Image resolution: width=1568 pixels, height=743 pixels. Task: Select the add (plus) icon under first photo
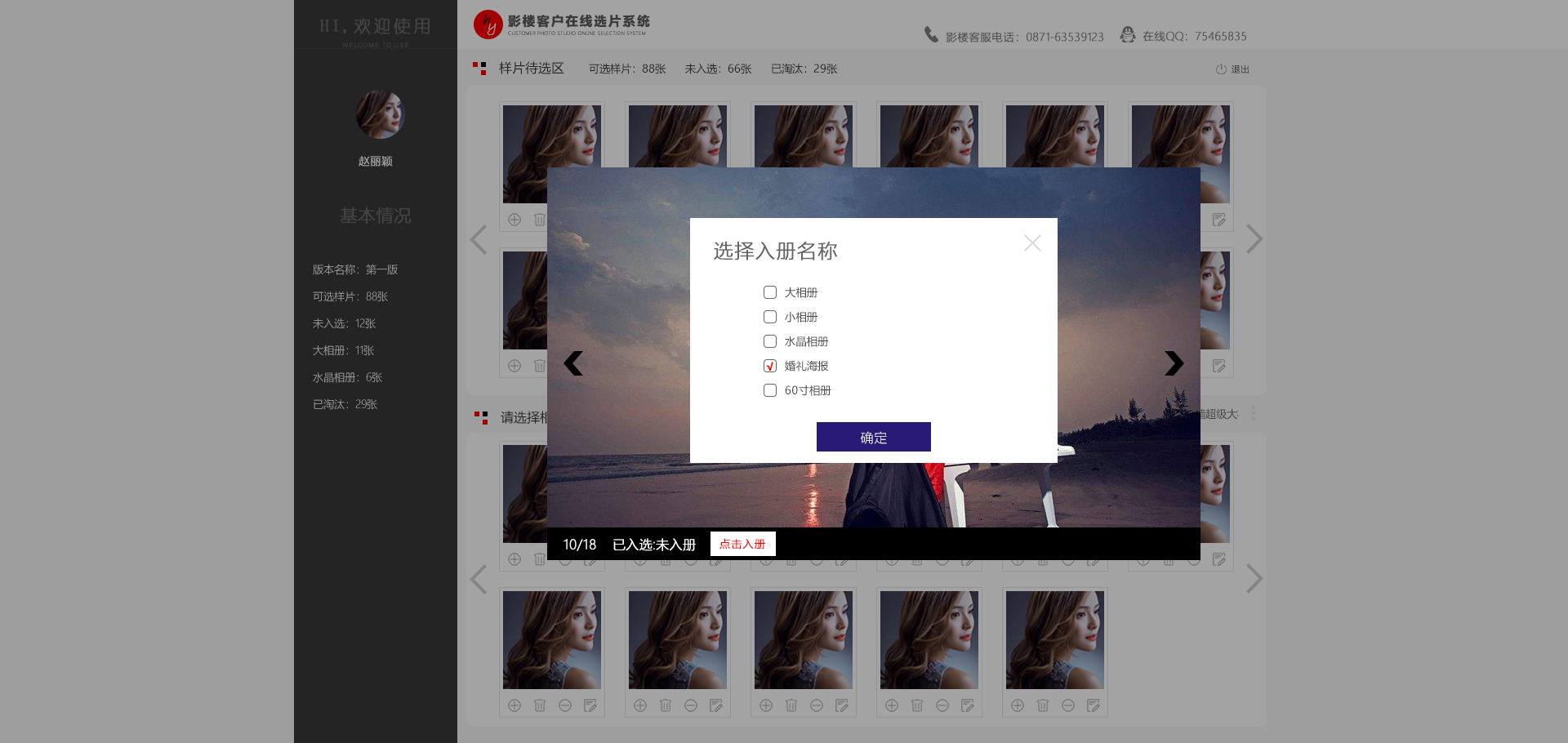(514, 219)
